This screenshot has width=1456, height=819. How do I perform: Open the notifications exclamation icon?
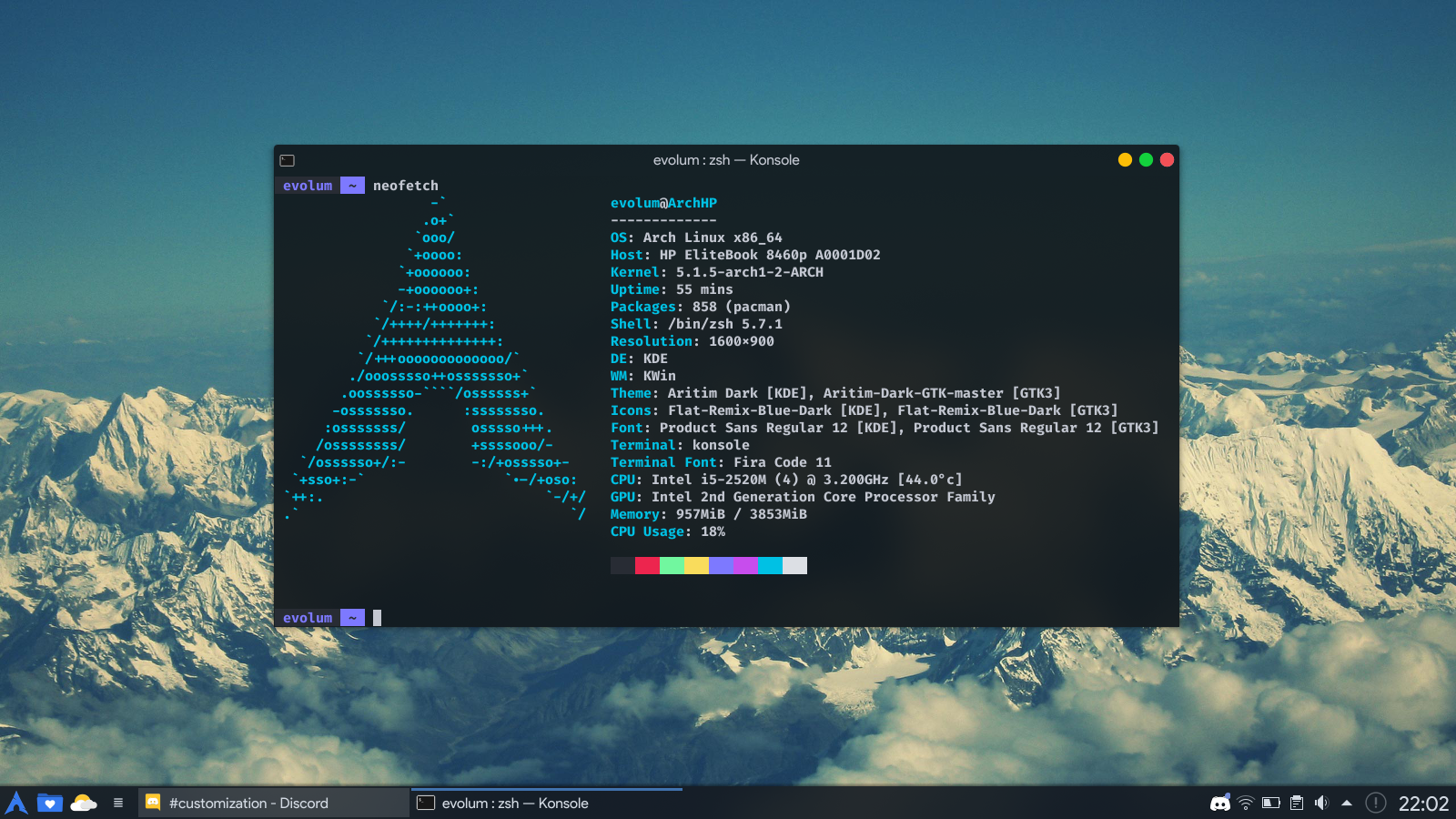[1376, 803]
